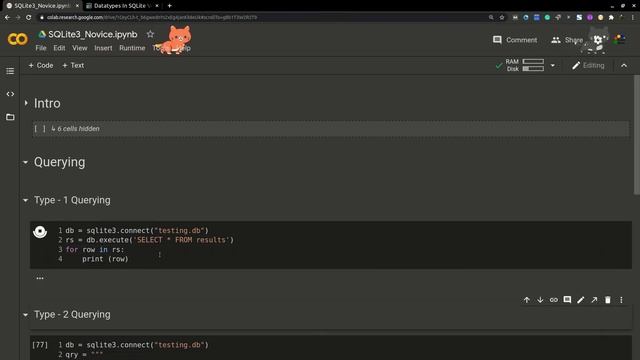
Task: Click the Intro section heading
Action: (x=47, y=103)
